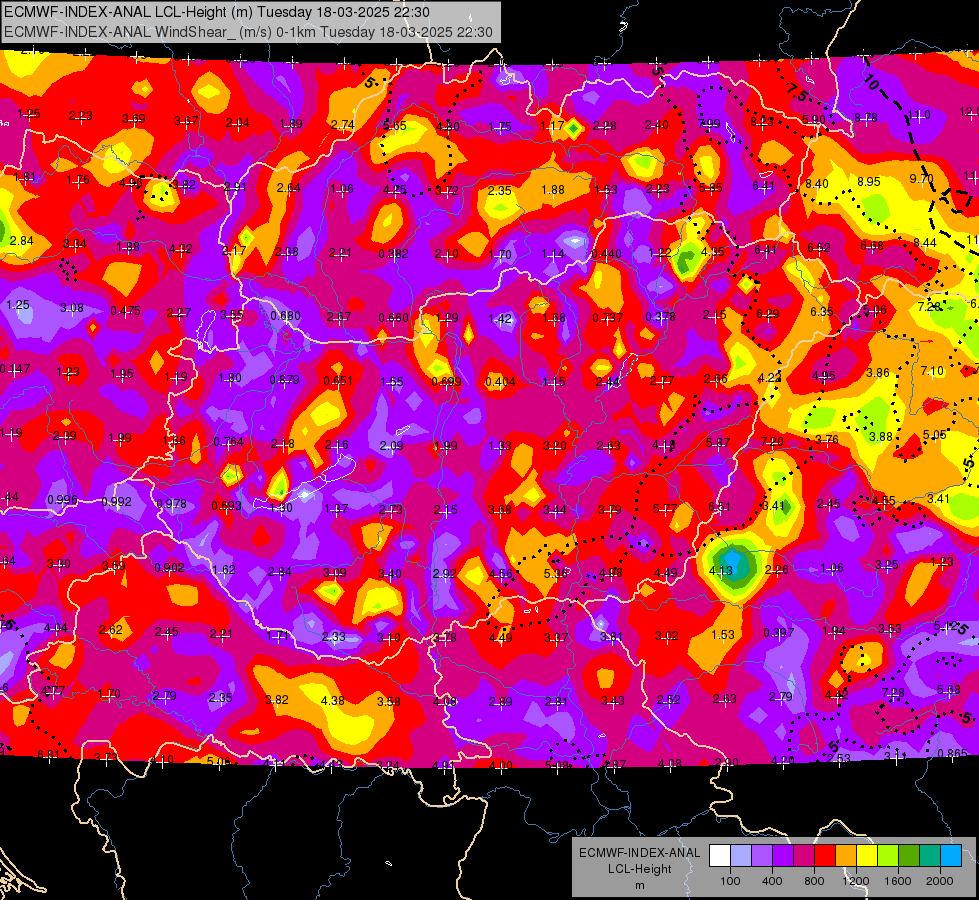Click the LCL-Height title line at top
The height and width of the screenshot is (900, 979).
click(217, 12)
